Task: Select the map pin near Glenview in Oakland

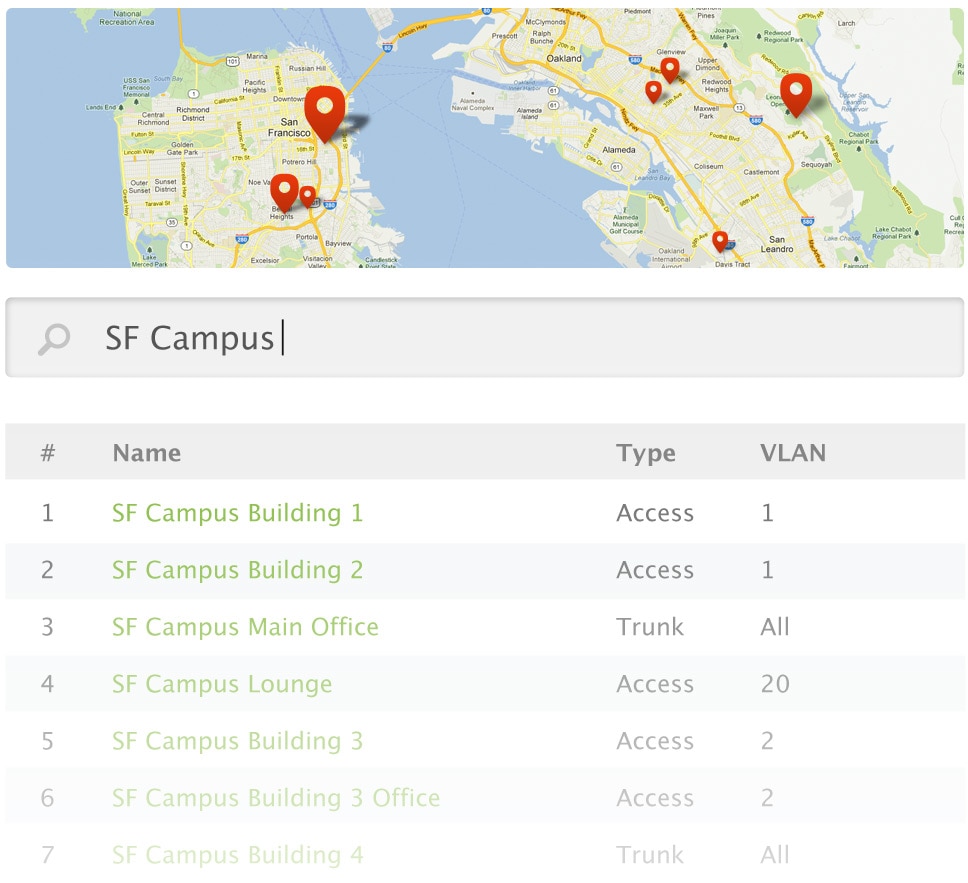Action: [x=670, y=70]
